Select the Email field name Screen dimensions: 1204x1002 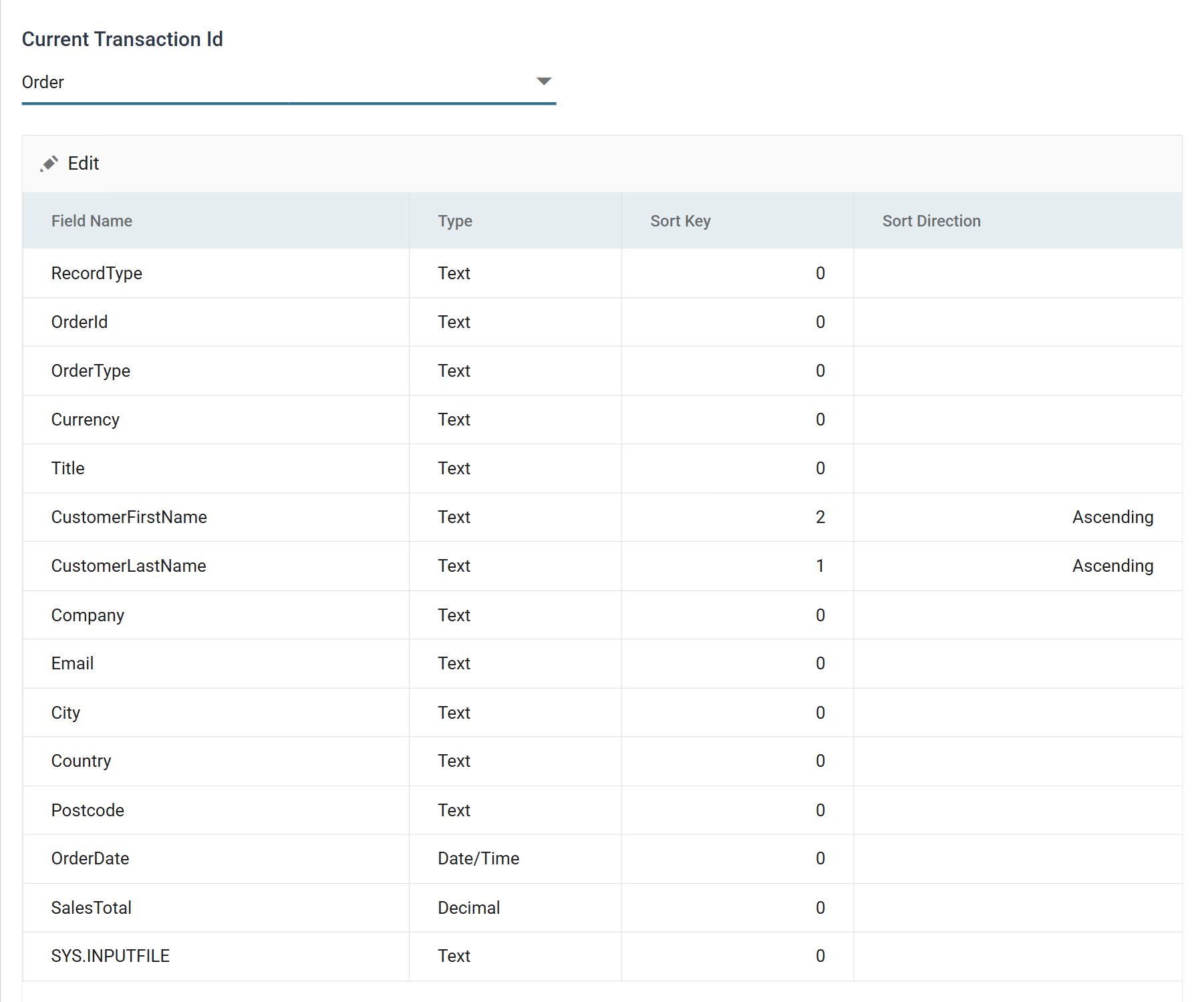[73, 663]
